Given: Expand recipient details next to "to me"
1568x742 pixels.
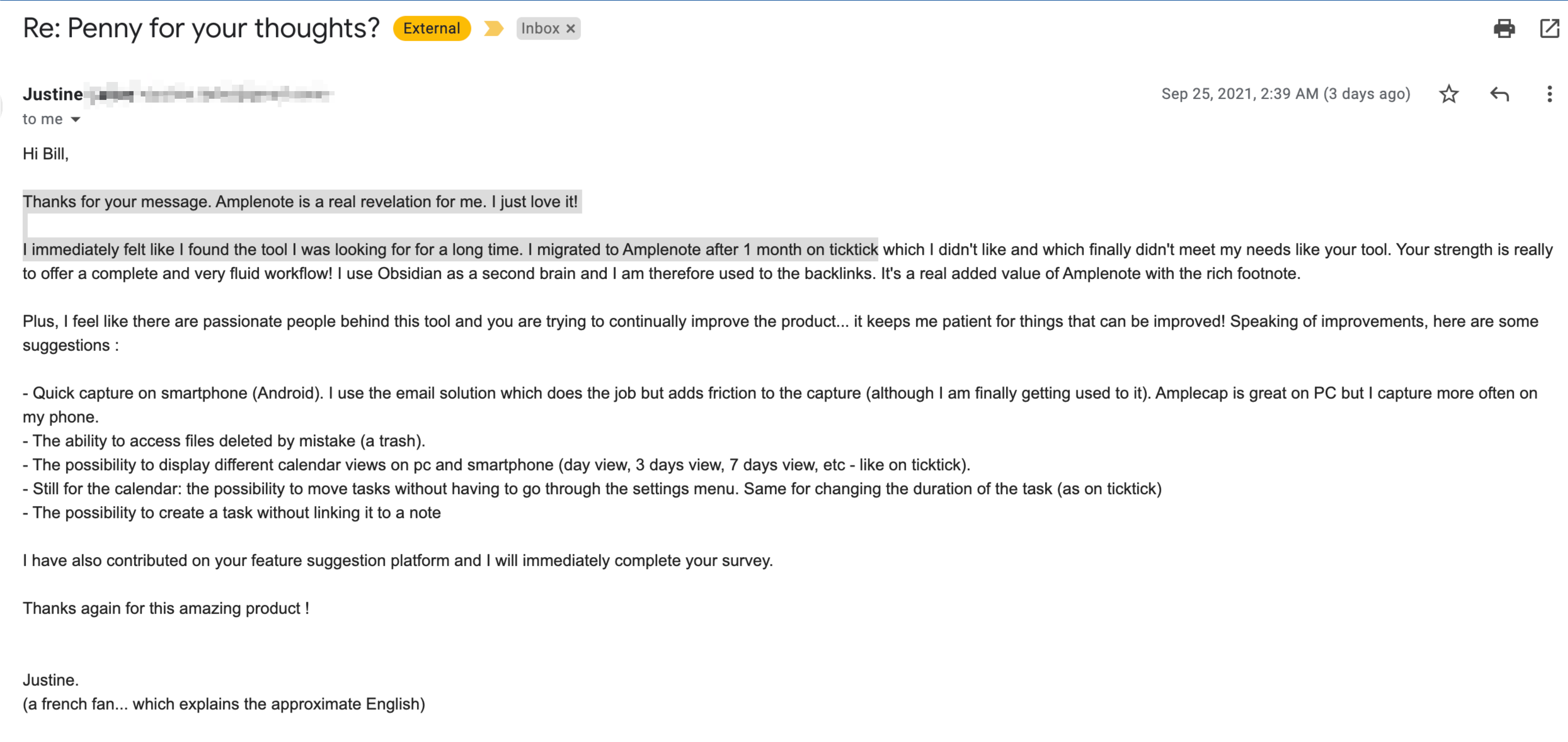Looking at the screenshot, I should [x=76, y=119].
